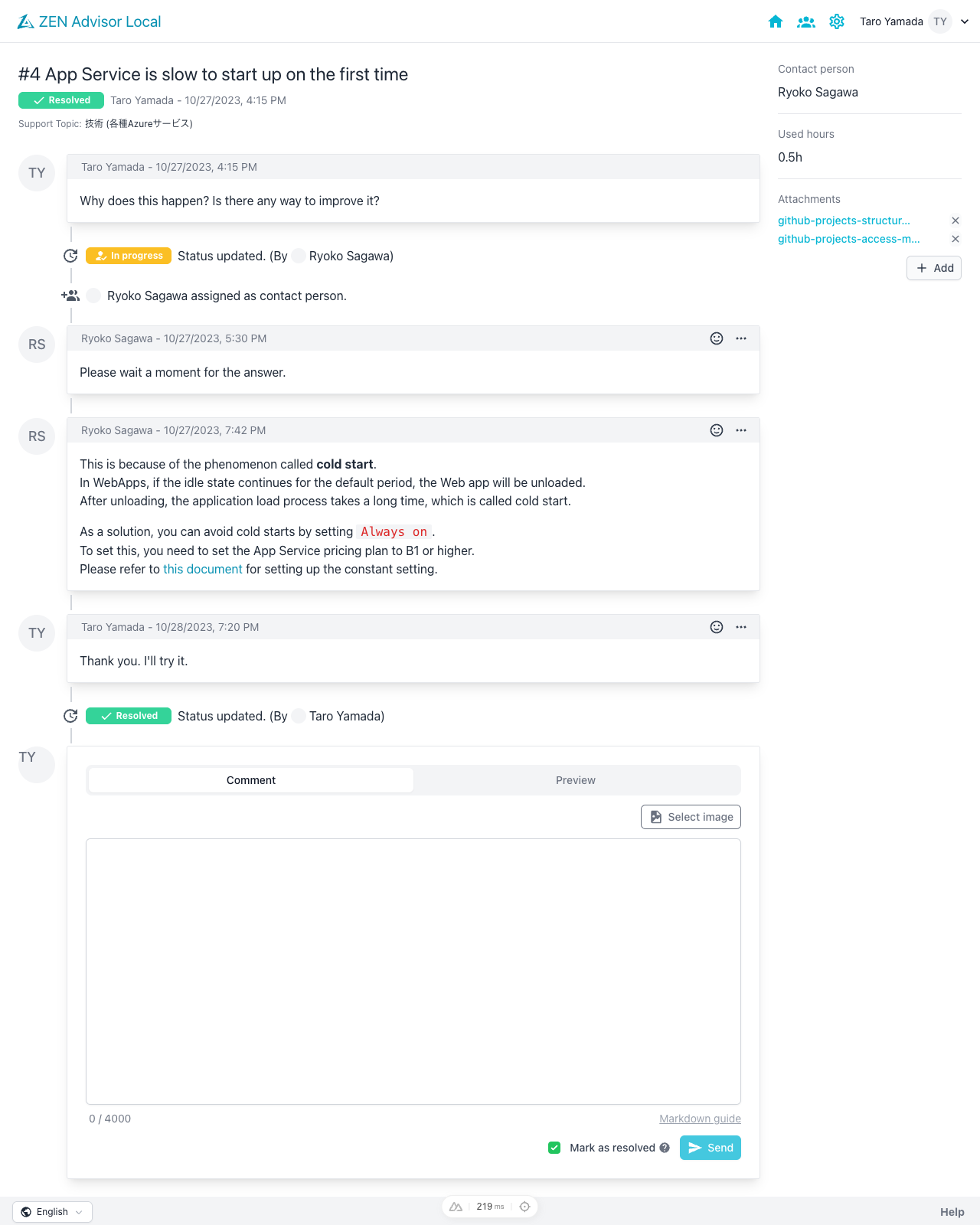Open the English language dropdown
This screenshot has height=1225, width=980.
pos(52,1212)
